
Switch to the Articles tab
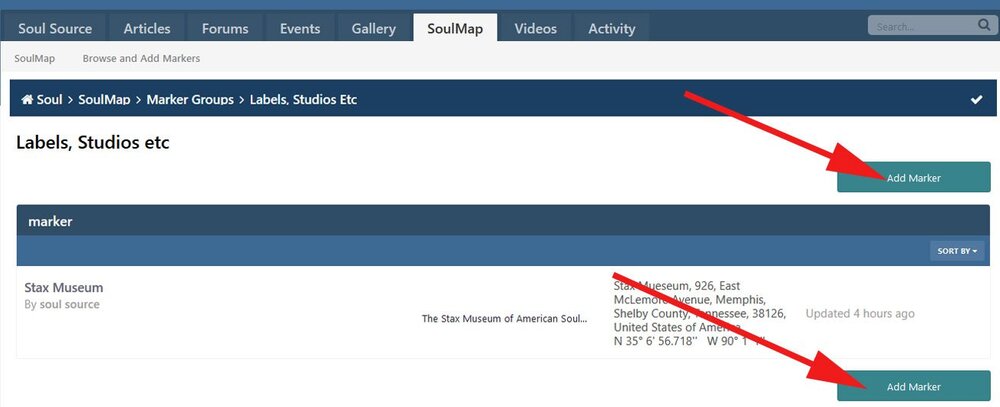(x=147, y=29)
